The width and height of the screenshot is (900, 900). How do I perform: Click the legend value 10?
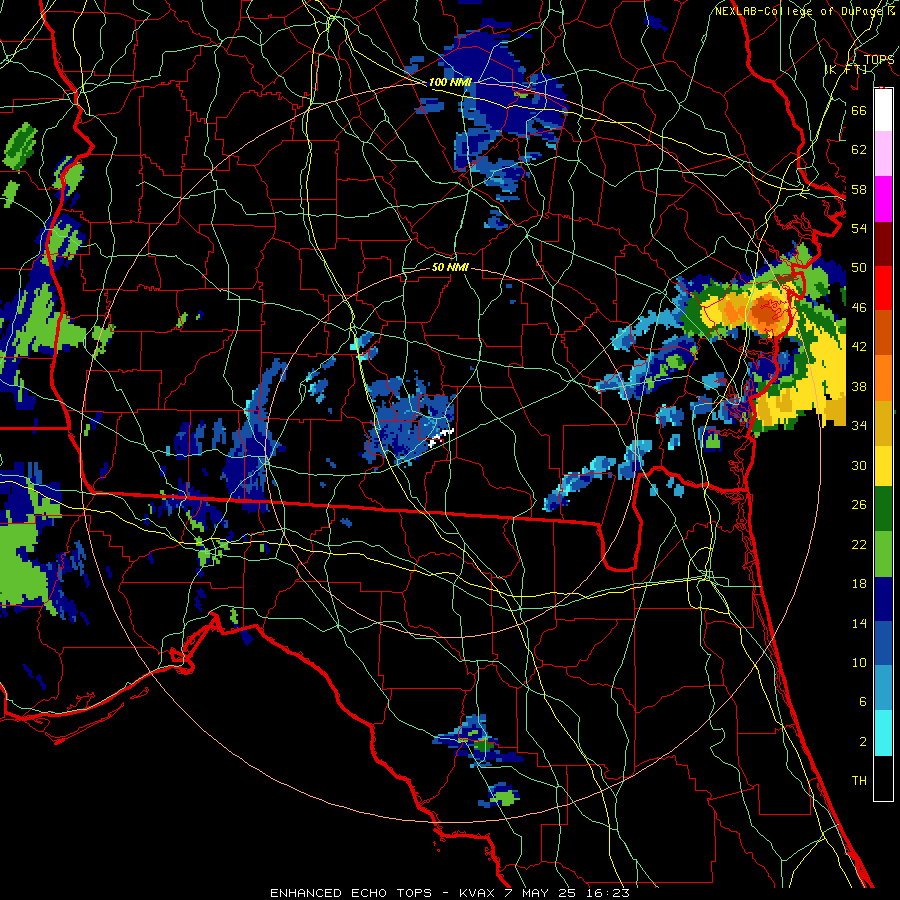coord(859,663)
